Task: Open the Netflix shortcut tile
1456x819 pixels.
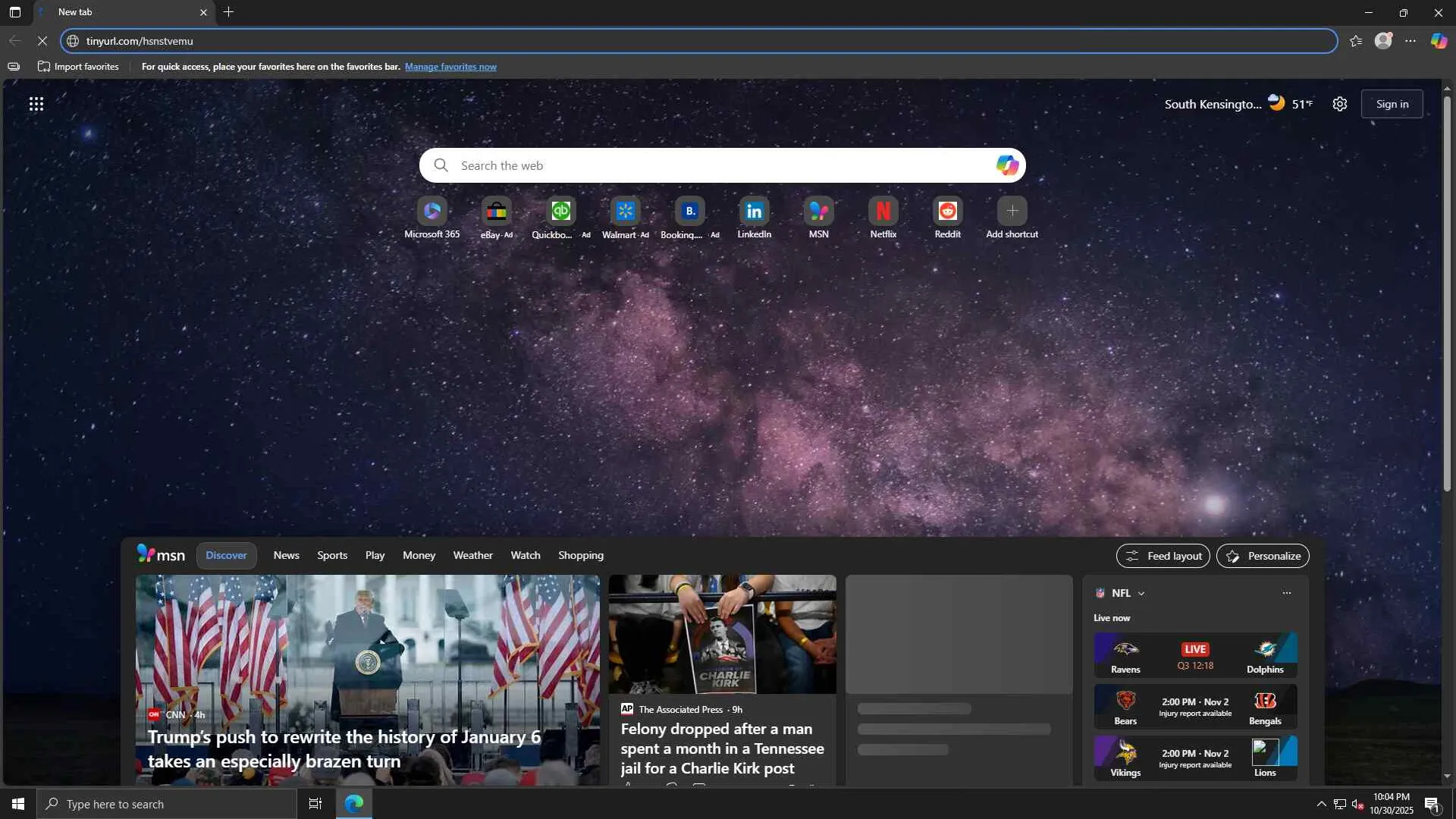Action: [x=883, y=212]
